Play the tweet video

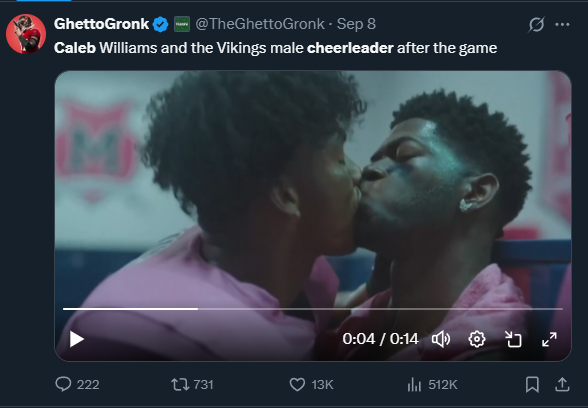[x=76, y=339]
